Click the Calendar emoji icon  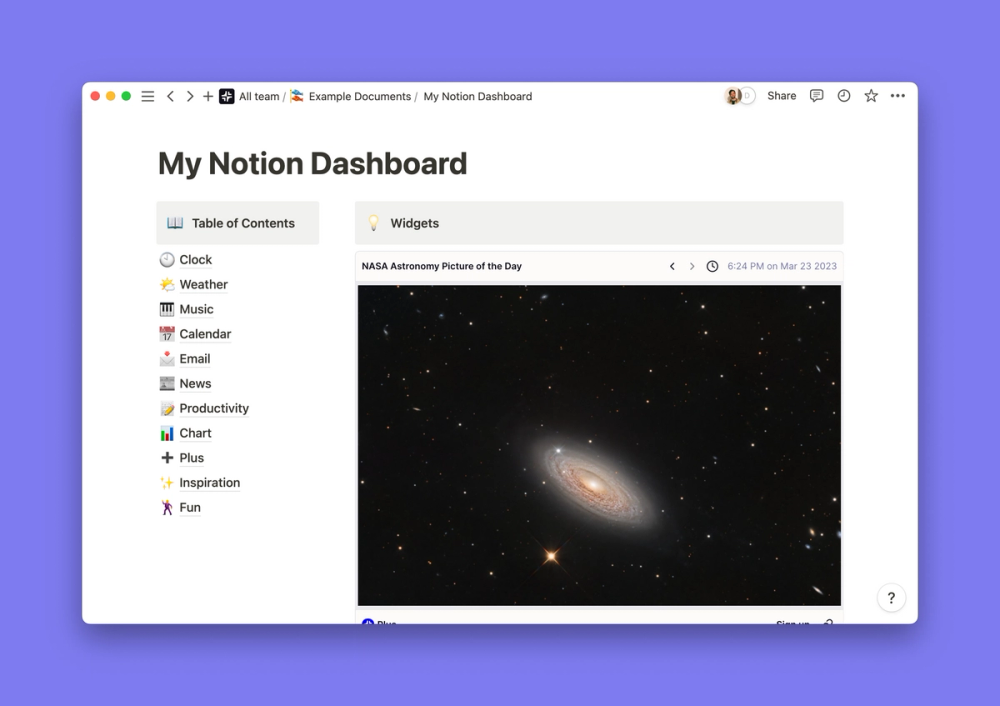coord(167,334)
